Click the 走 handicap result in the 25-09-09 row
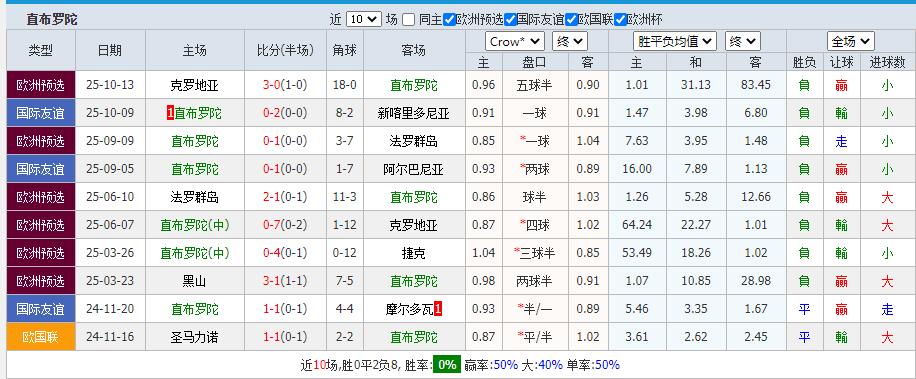The width and height of the screenshot is (916, 379). click(x=841, y=141)
